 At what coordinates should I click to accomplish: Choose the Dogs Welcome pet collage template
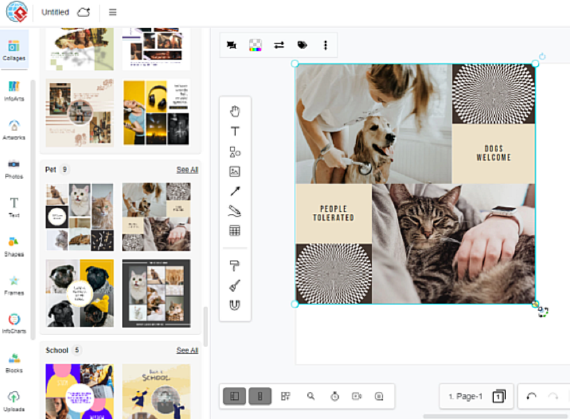pyautogui.click(x=156, y=217)
